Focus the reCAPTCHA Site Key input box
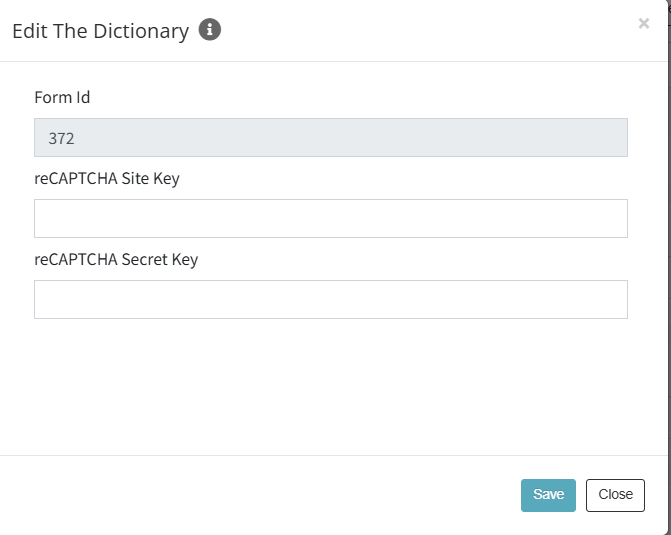Screen dimensions: 671x535 331,218
